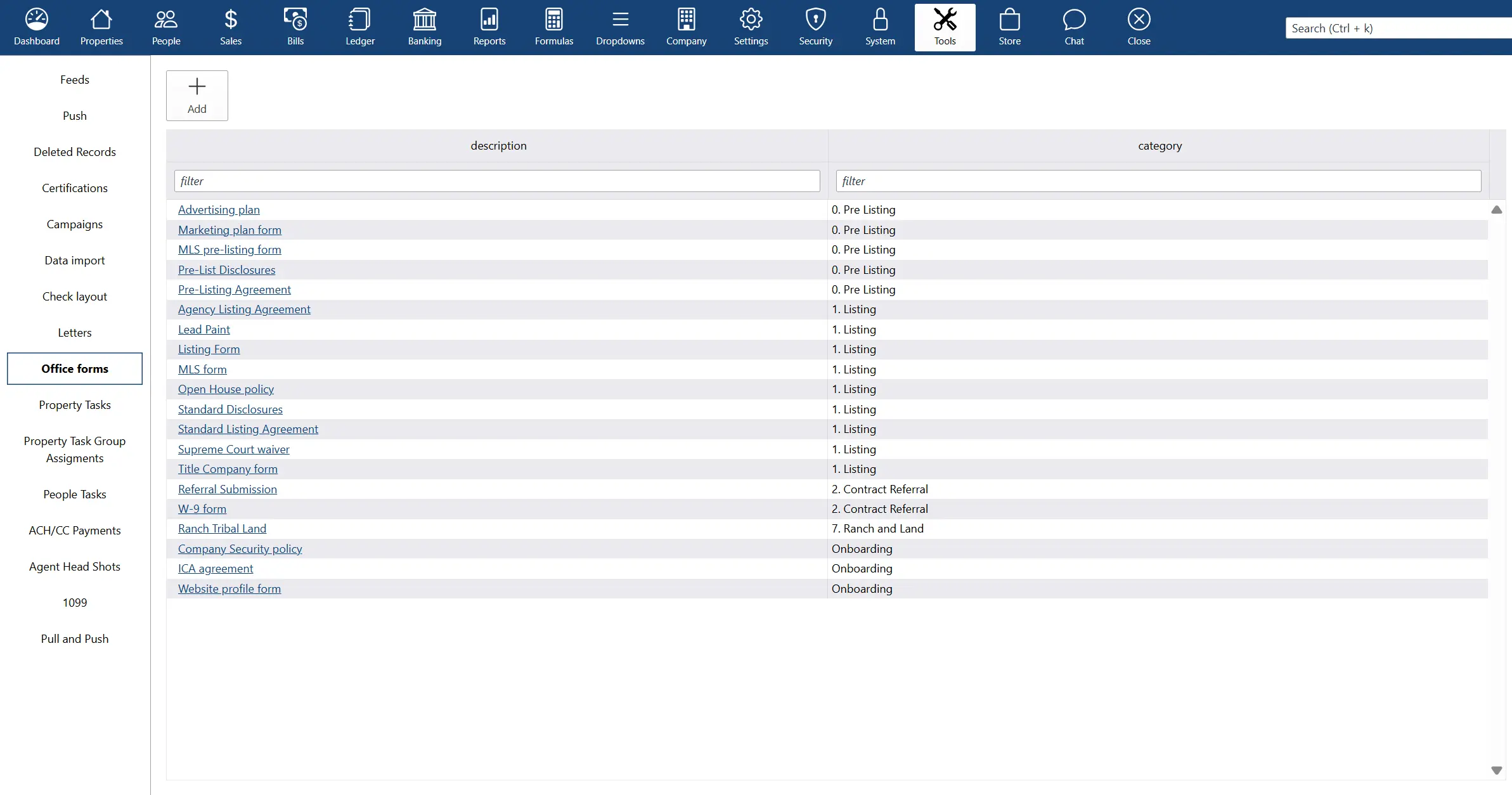Open Agency Listing Agreement link

point(244,309)
